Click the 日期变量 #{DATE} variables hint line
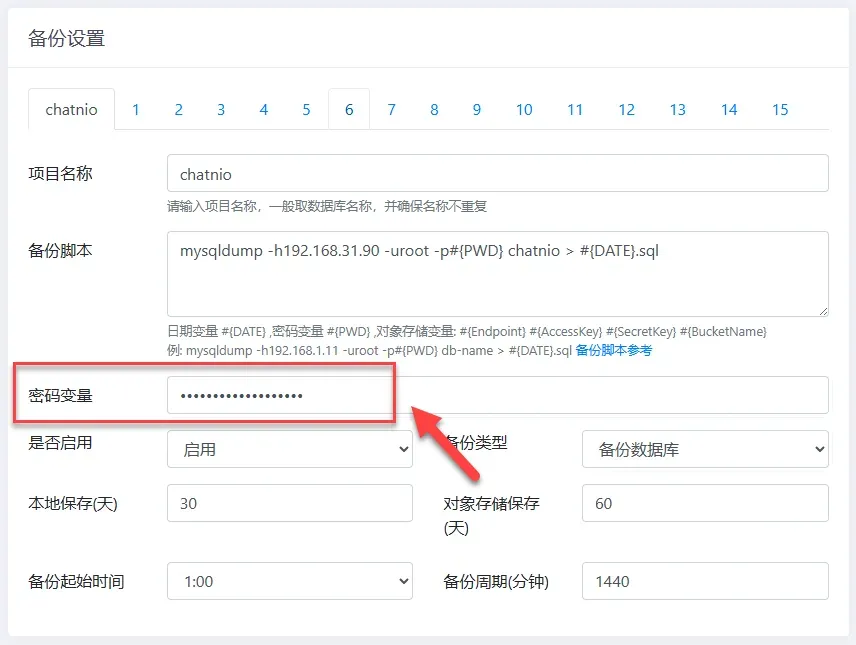856x645 pixels. (x=467, y=332)
